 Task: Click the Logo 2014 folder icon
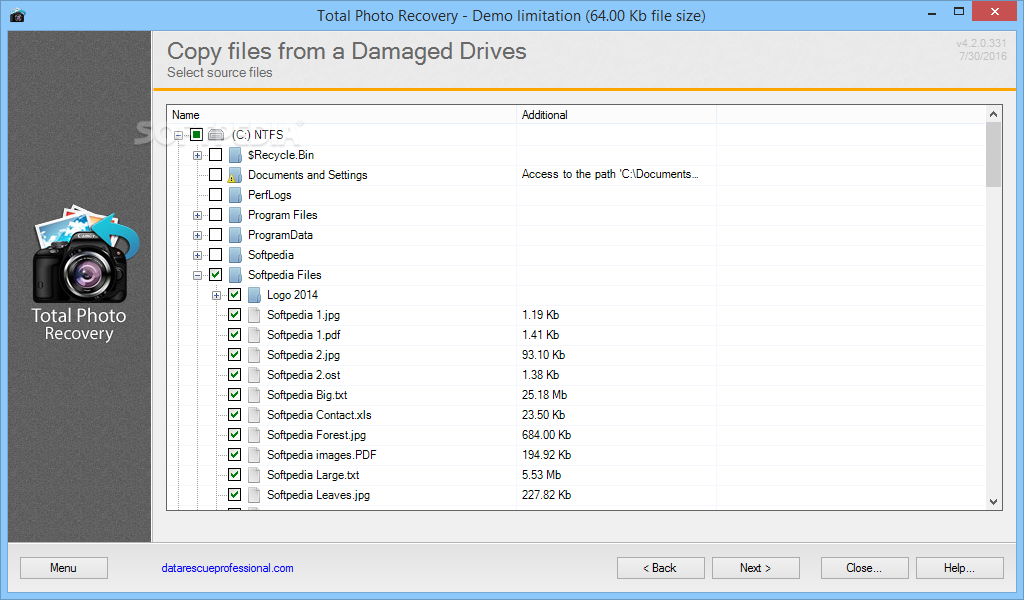pyautogui.click(x=254, y=295)
